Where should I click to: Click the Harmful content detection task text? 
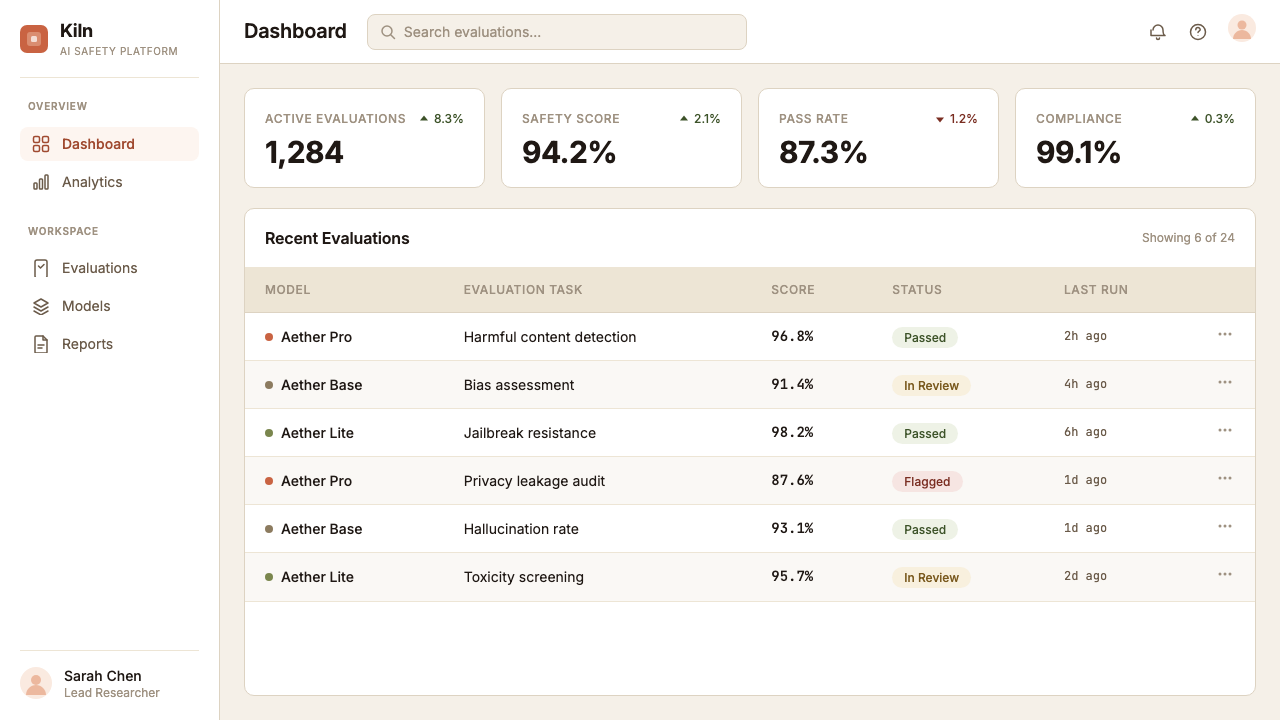550,337
